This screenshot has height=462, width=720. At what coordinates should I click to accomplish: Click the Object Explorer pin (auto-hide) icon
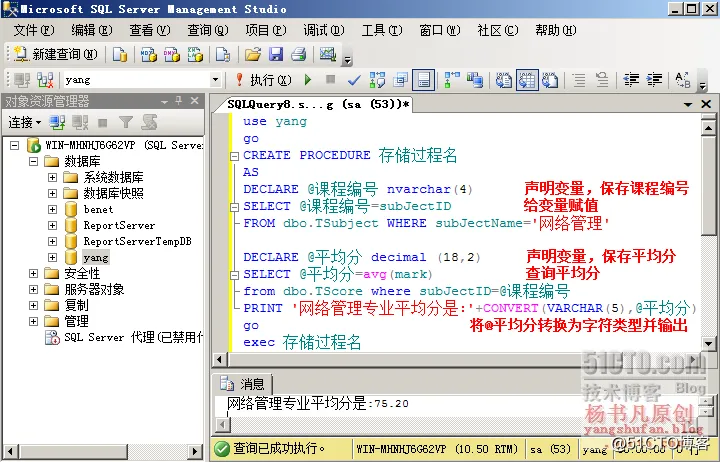click(x=179, y=101)
